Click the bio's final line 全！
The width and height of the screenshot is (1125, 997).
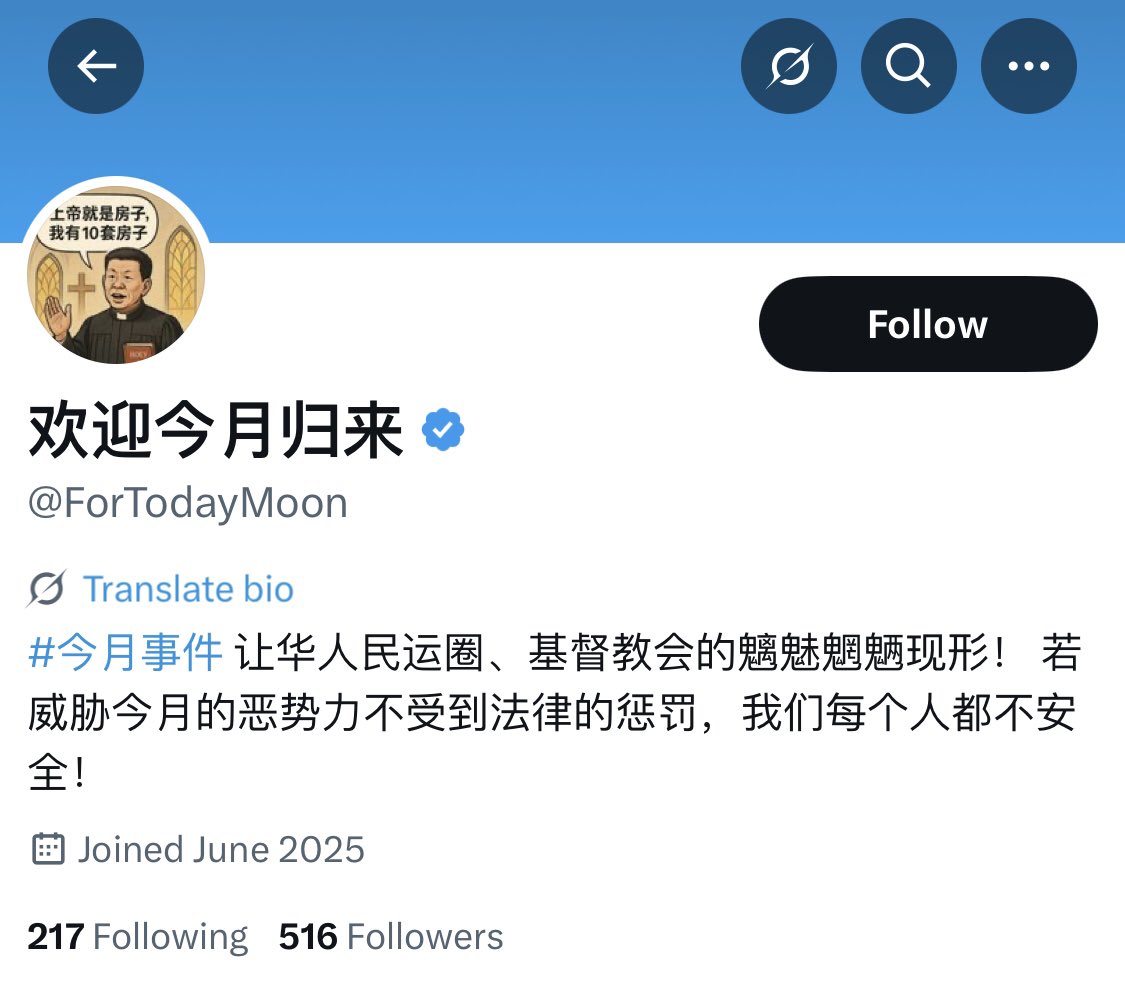[57, 773]
